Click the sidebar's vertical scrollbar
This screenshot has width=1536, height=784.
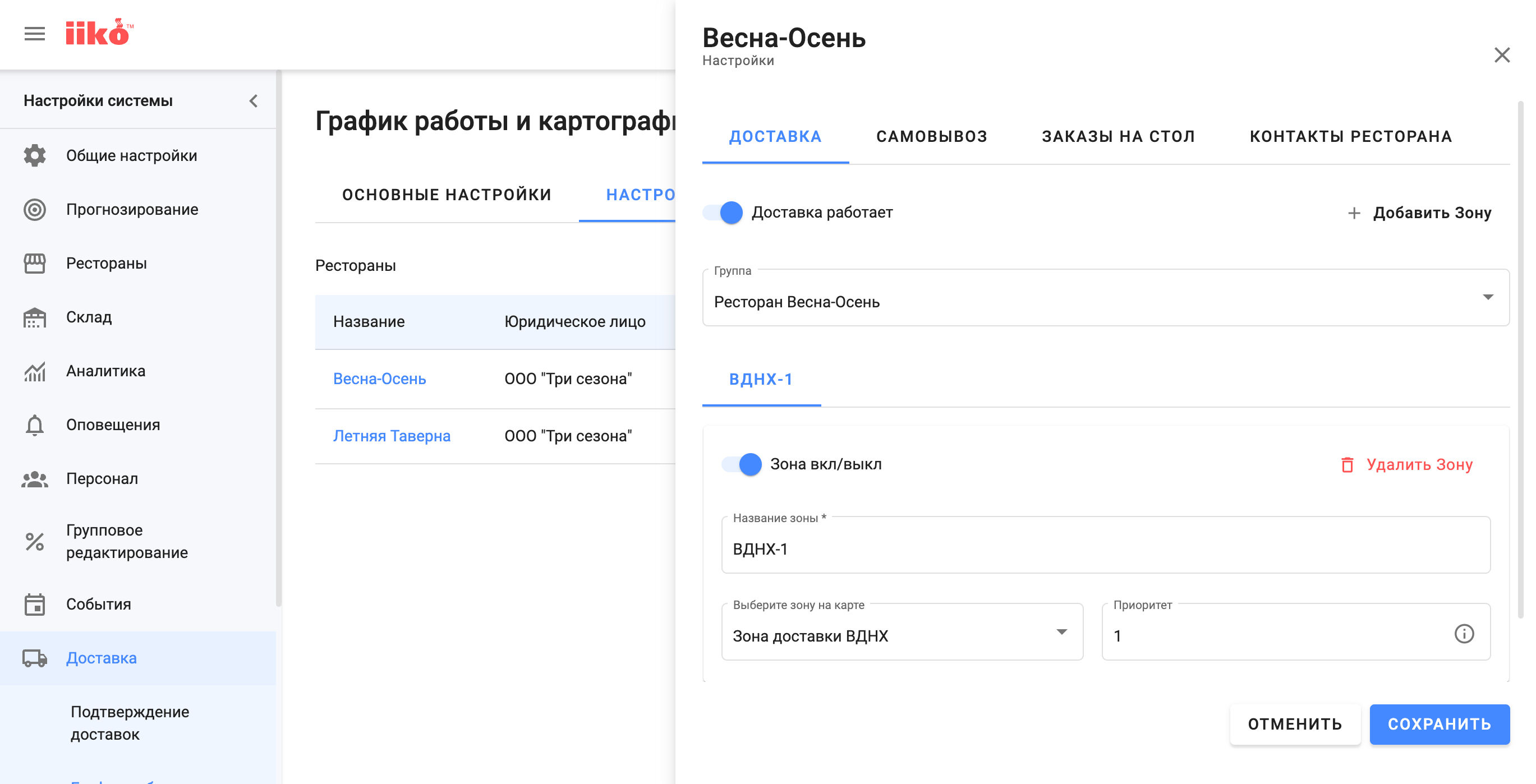[x=278, y=339]
